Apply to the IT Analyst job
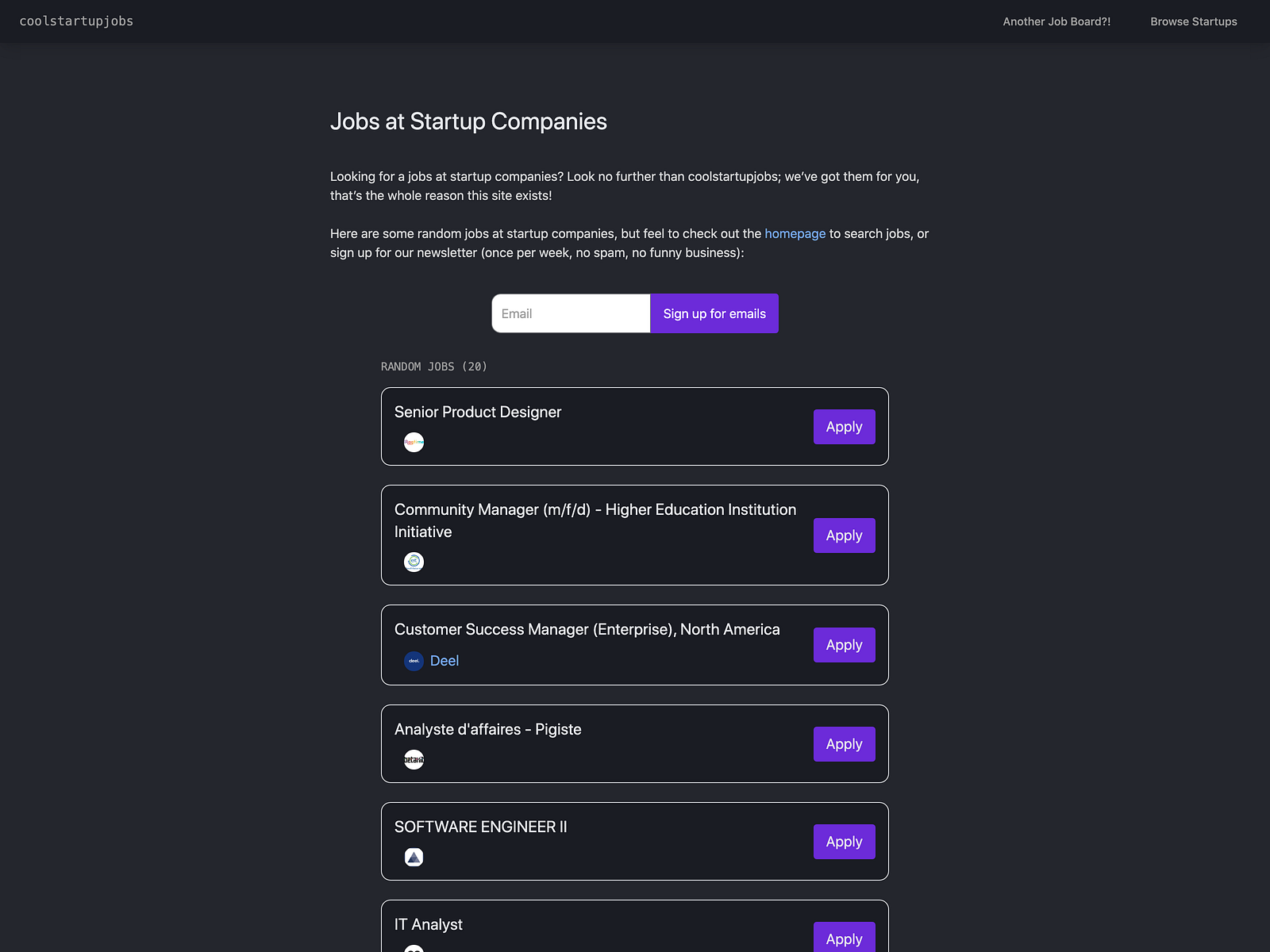Image resolution: width=1270 pixels, height=952 pixels. point(845,938)
